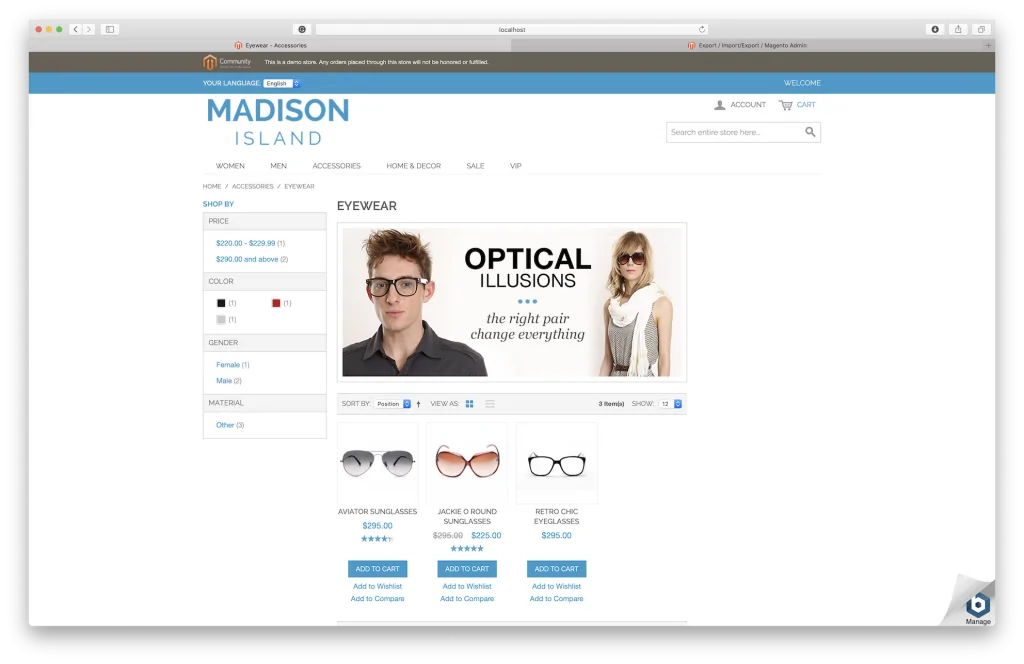Filter by price $220.00 - $229.99
Viewport: 1024px width, 664px height.
tap(246, 243)
